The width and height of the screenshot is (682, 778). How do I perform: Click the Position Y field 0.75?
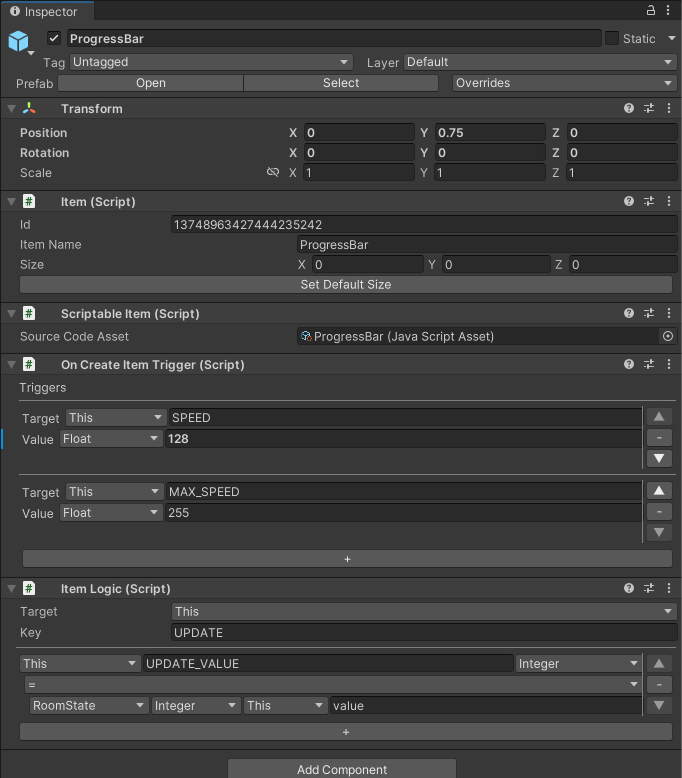tap(490, 132)
